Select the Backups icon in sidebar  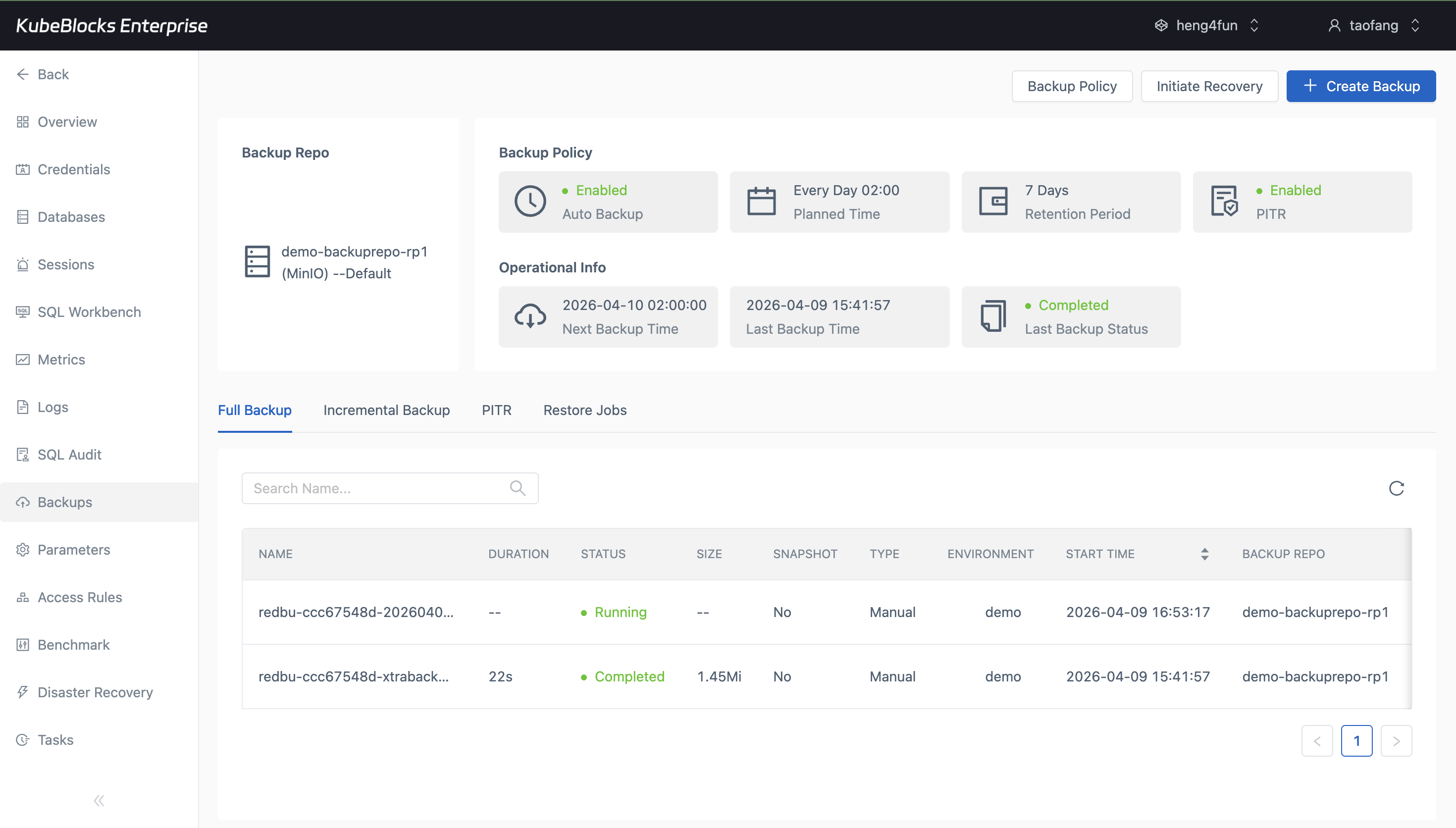click(x=23, y=502)
